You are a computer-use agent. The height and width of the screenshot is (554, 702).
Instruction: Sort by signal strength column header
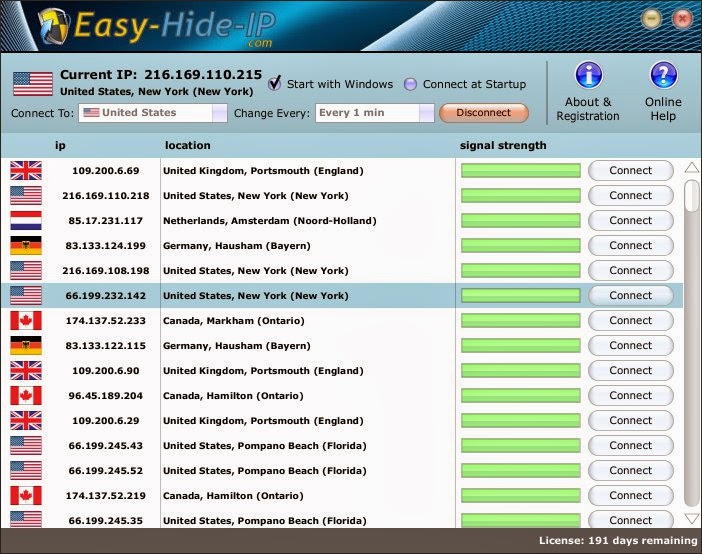click(503, 146)
